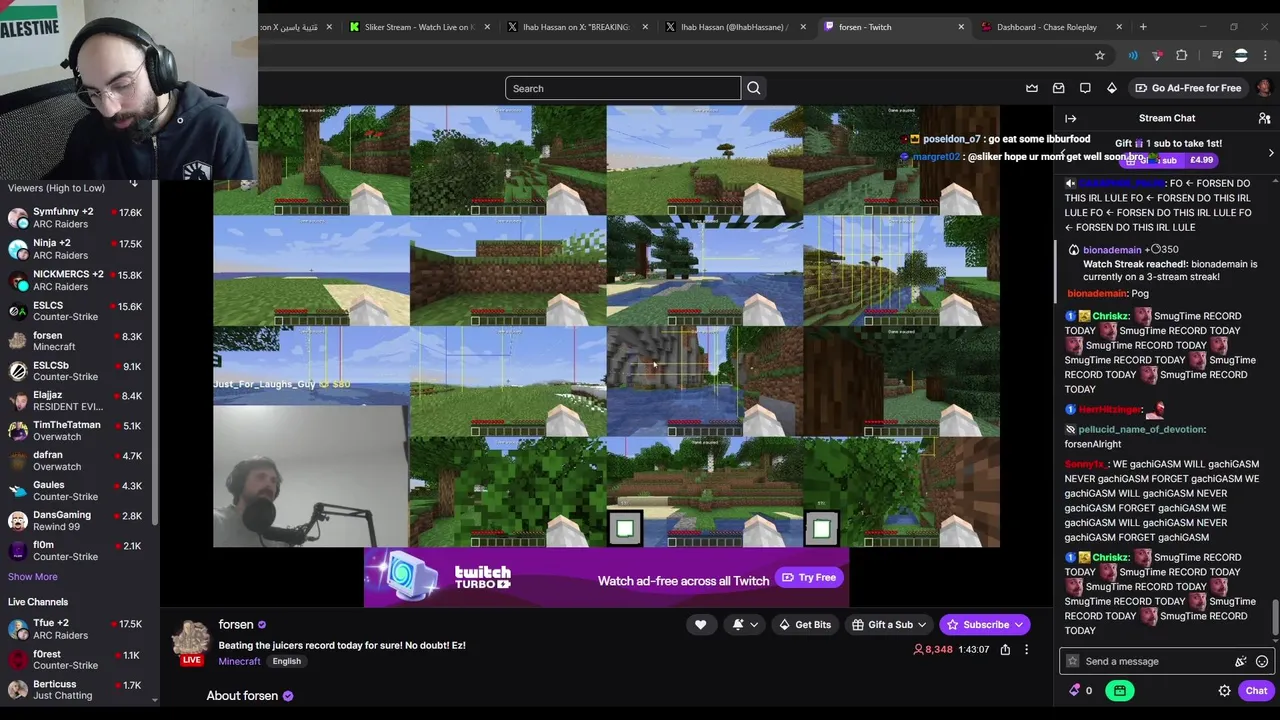The height and width of the screenshot is (720, 1280).
Task: Open fl0m Counter-Strike channel
Action: click(x=76, y=551)
